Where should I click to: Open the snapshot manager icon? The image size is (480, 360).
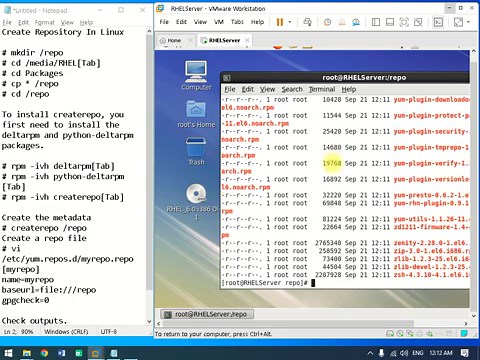pyautogui.click(x=356, y=22)
